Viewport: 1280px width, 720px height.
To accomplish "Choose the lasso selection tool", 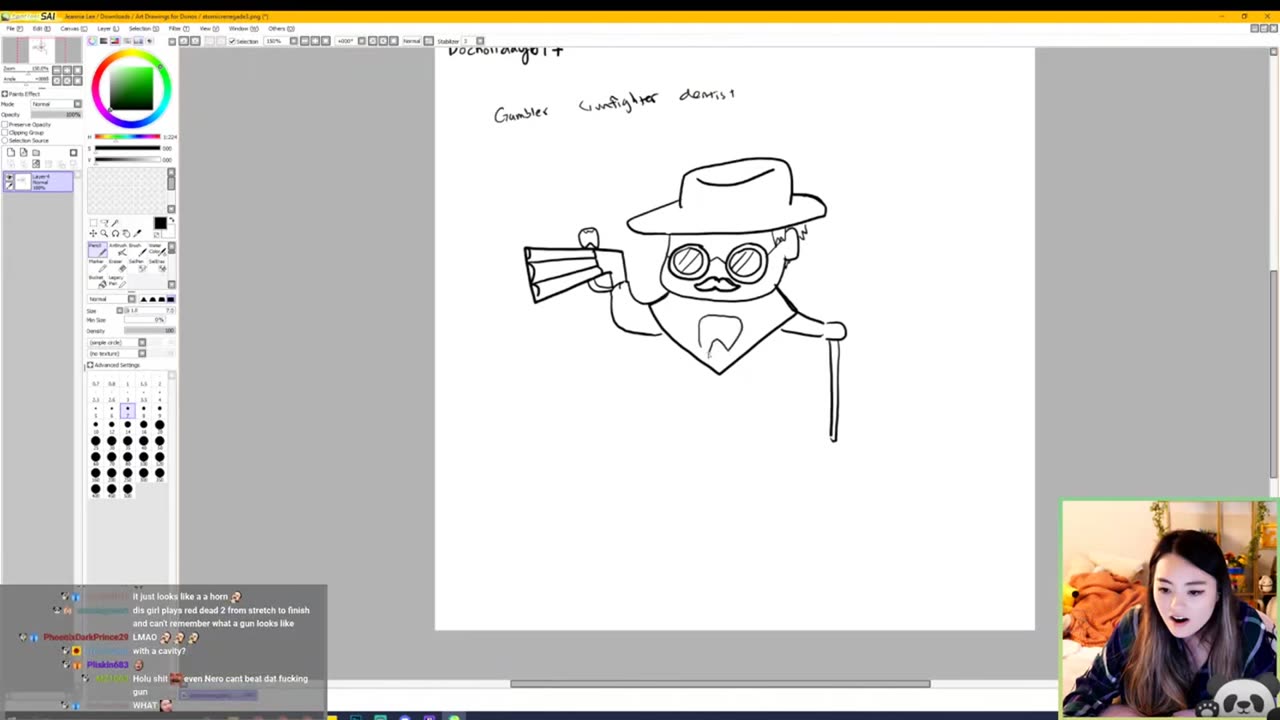I will pyautogui.click(x=104, y=223).
